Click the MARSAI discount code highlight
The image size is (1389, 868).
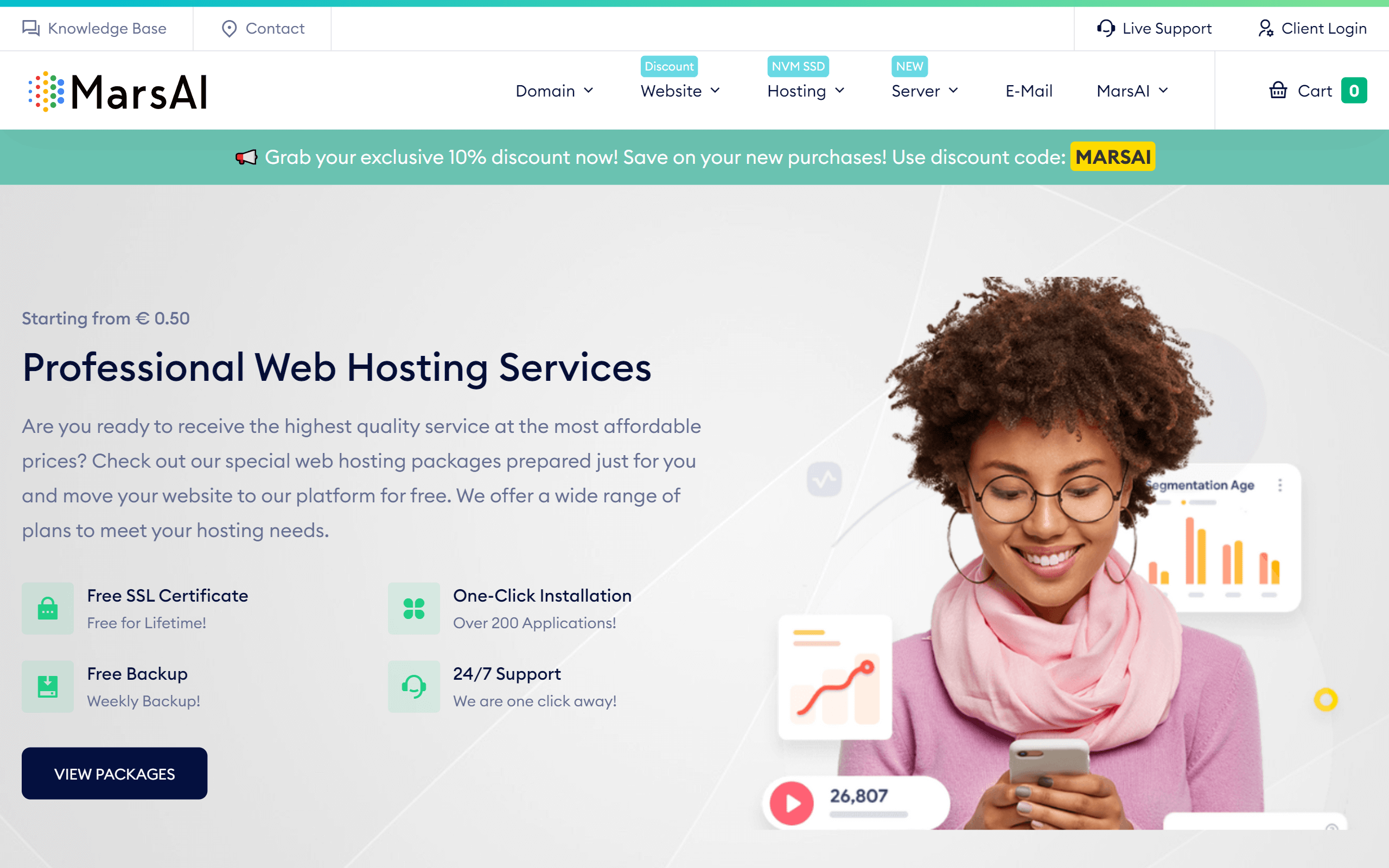click(1113, 157)
